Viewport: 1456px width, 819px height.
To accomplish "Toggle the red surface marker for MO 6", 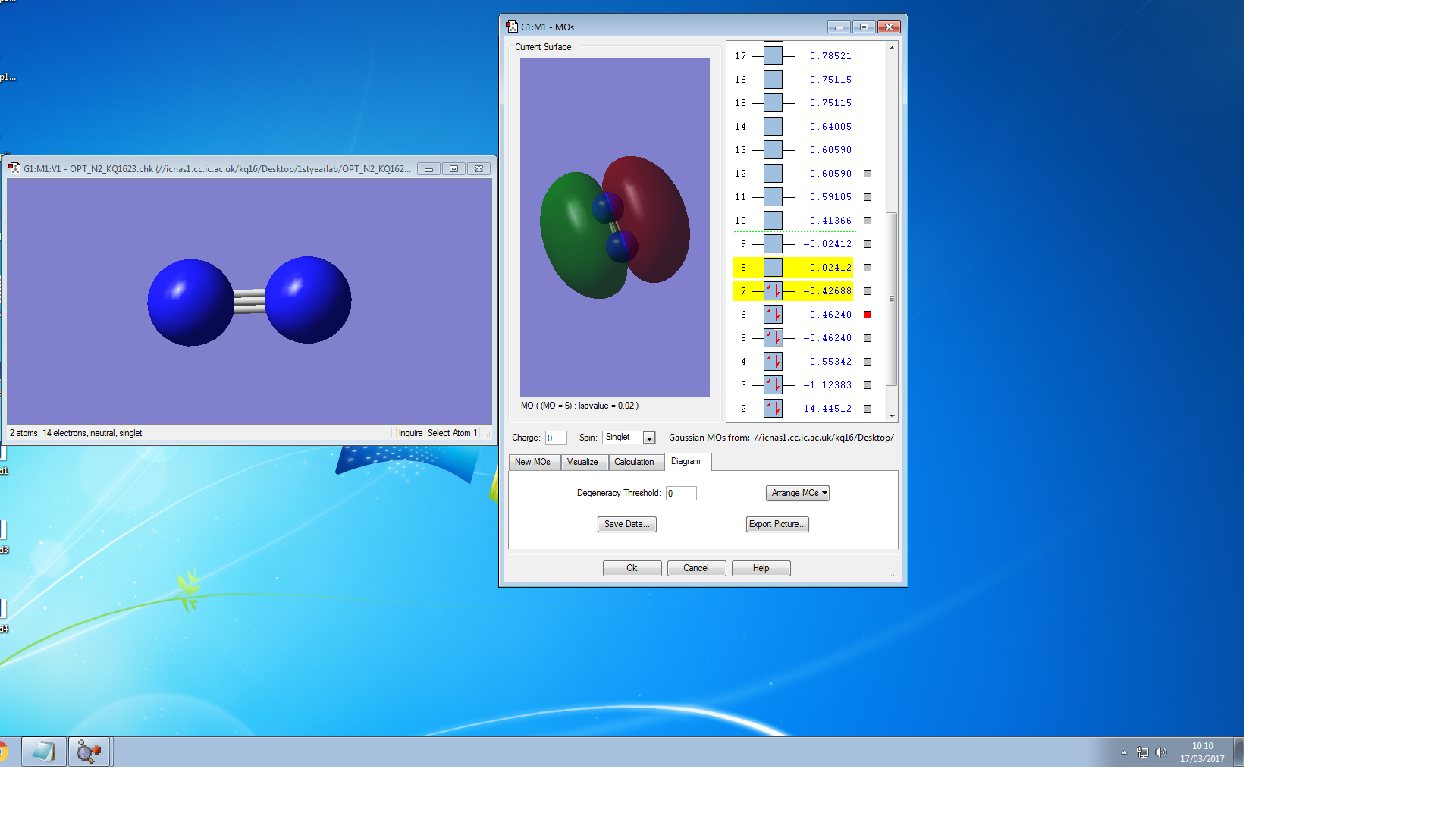I will coord(868,315).
